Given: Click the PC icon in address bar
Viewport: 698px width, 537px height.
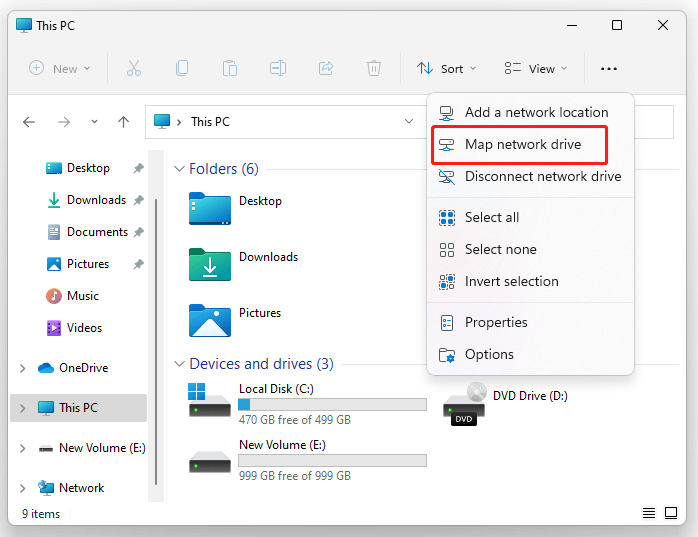Looking at the screenshot, I should coord(162,122).
